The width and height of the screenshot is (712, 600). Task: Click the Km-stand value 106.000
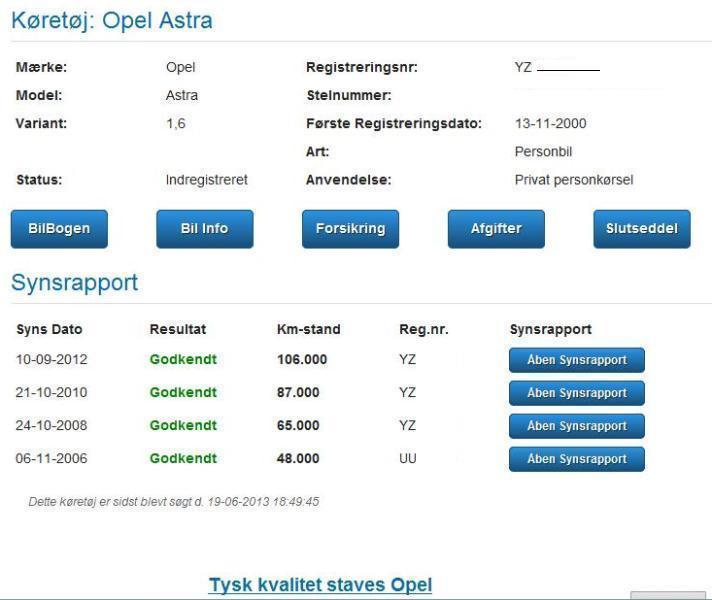tap(302, 360)
